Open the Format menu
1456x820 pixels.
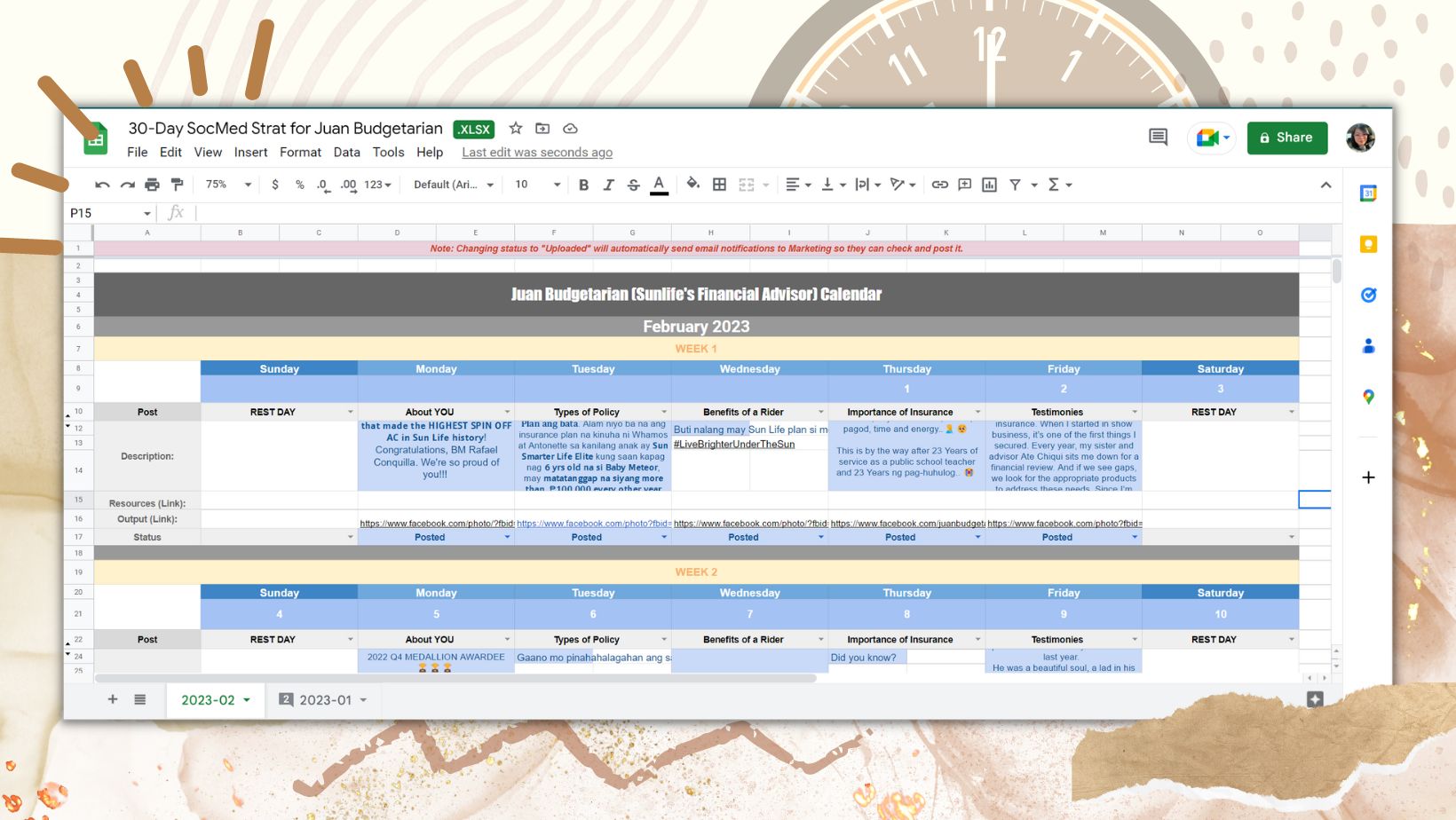[x=300, y=152]
